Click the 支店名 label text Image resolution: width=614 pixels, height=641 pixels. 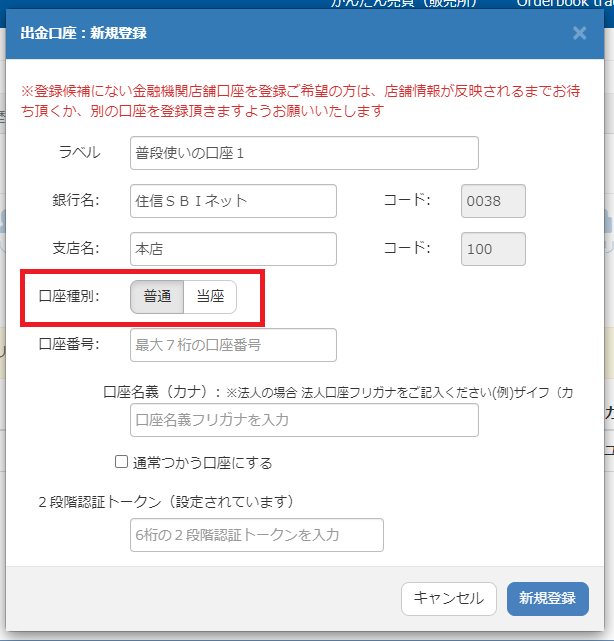tap(76, 248)
